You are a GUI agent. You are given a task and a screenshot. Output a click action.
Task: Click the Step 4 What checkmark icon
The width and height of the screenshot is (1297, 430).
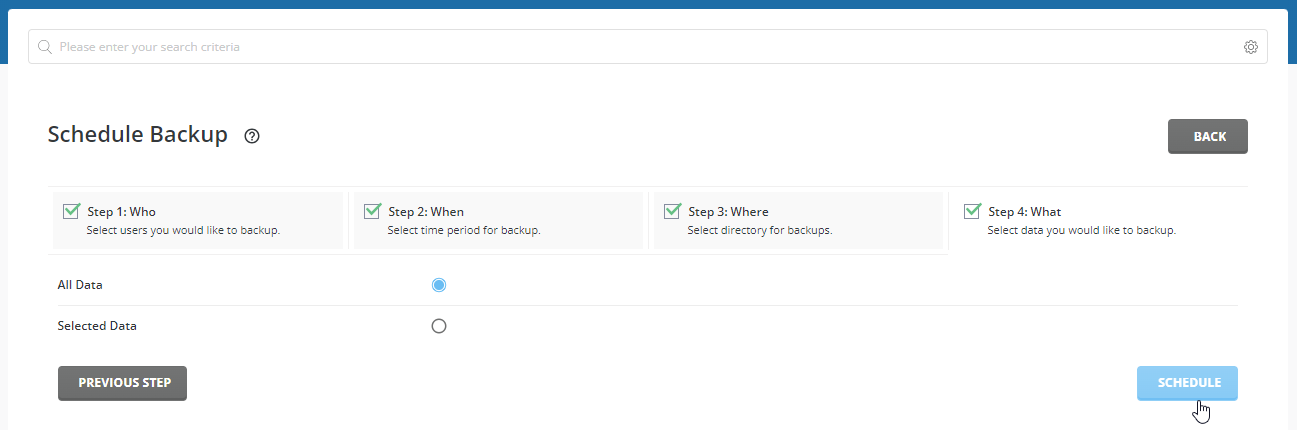pos(972,211)
